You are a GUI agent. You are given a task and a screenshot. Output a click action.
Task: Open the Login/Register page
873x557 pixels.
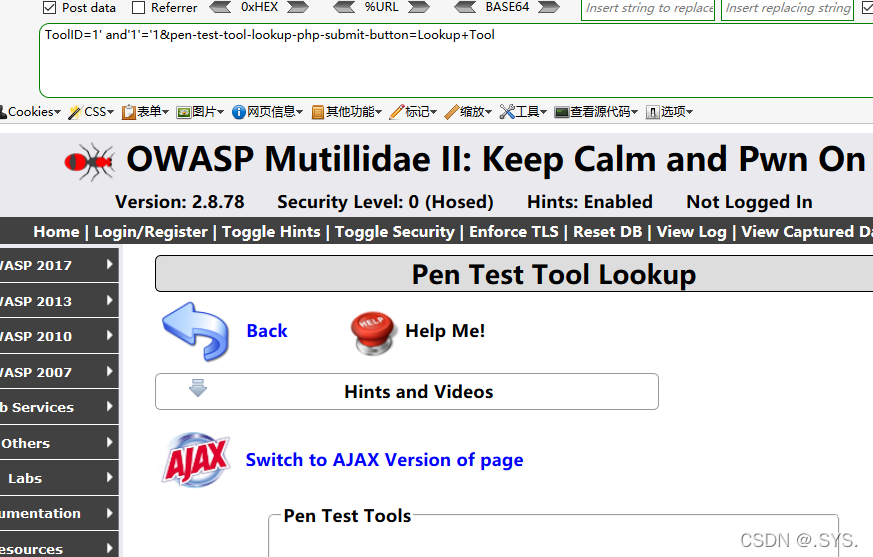point(150,231)
